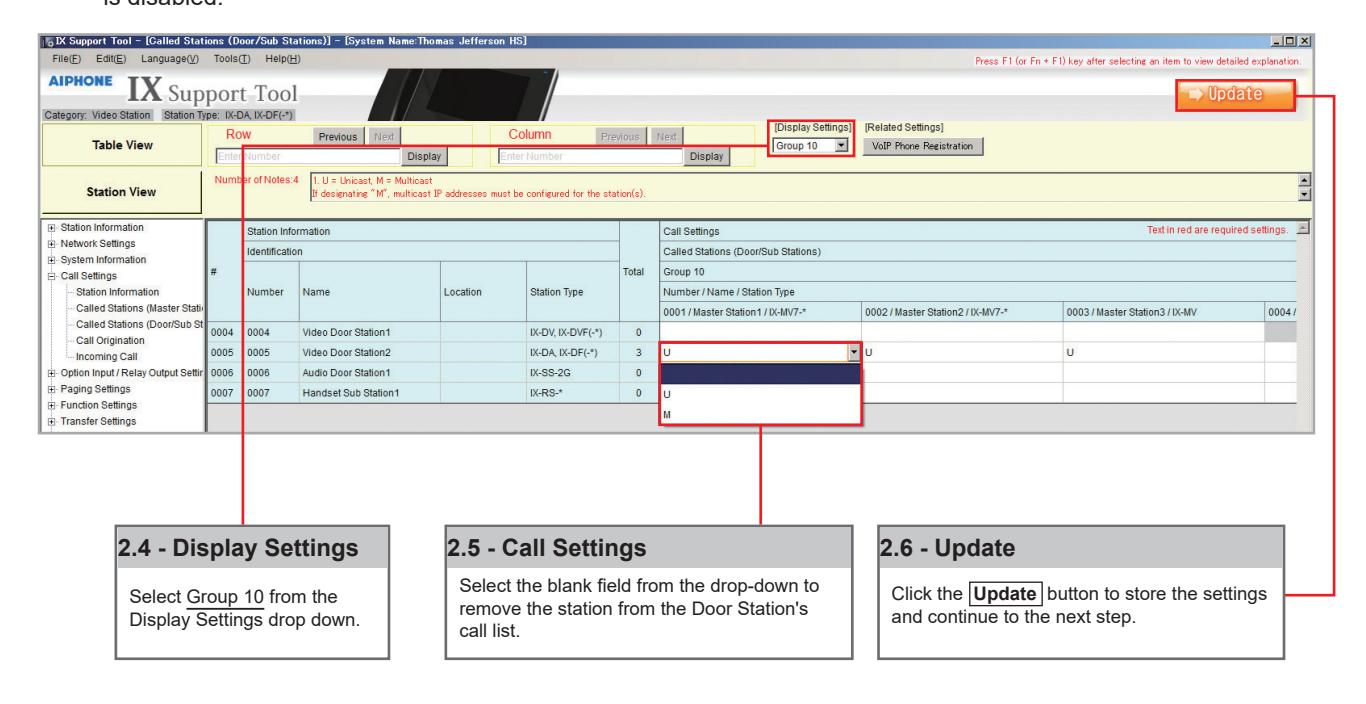Switch to Table View
Viewport: 1366px width, 704px height.
tap(124, 145)
